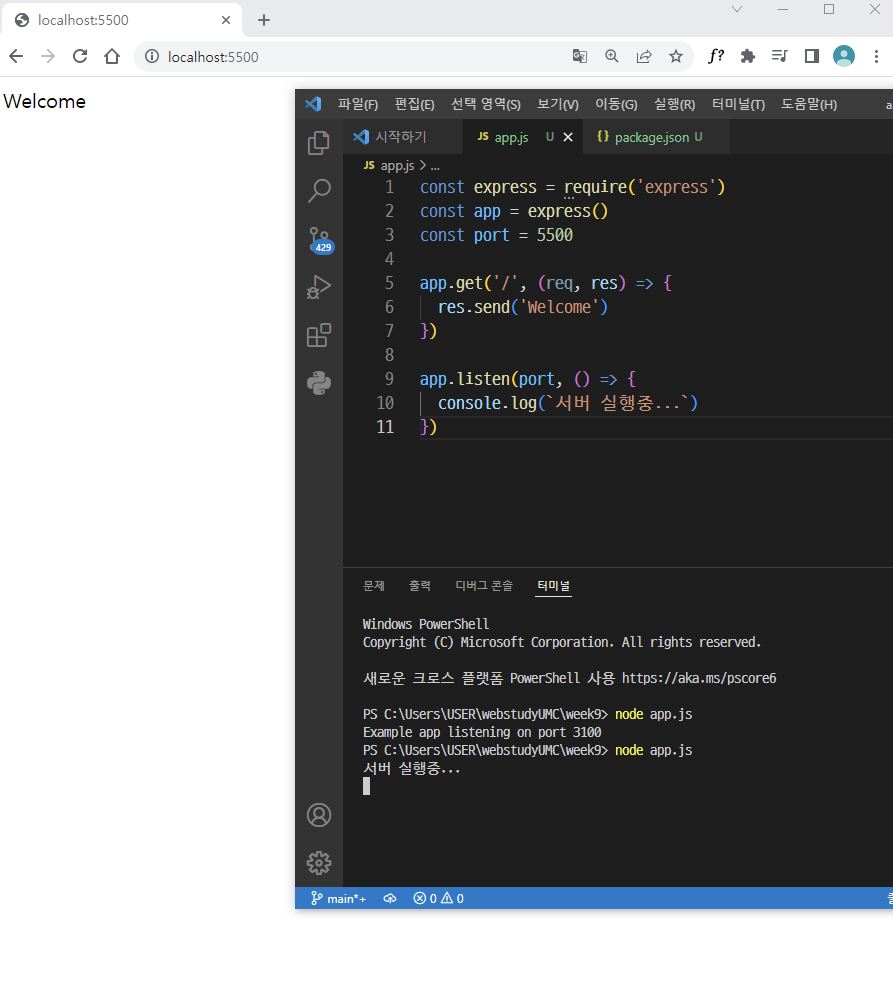Open the 도움말(H) menu

809,104
